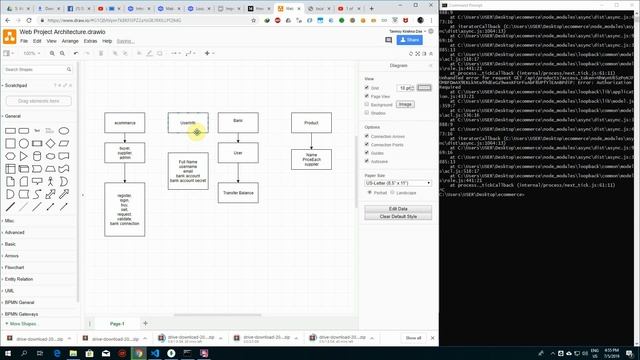This screenshot has width=640, height=360.
Task: Bookmark page with star icon
Action: (x=253, y=20)
